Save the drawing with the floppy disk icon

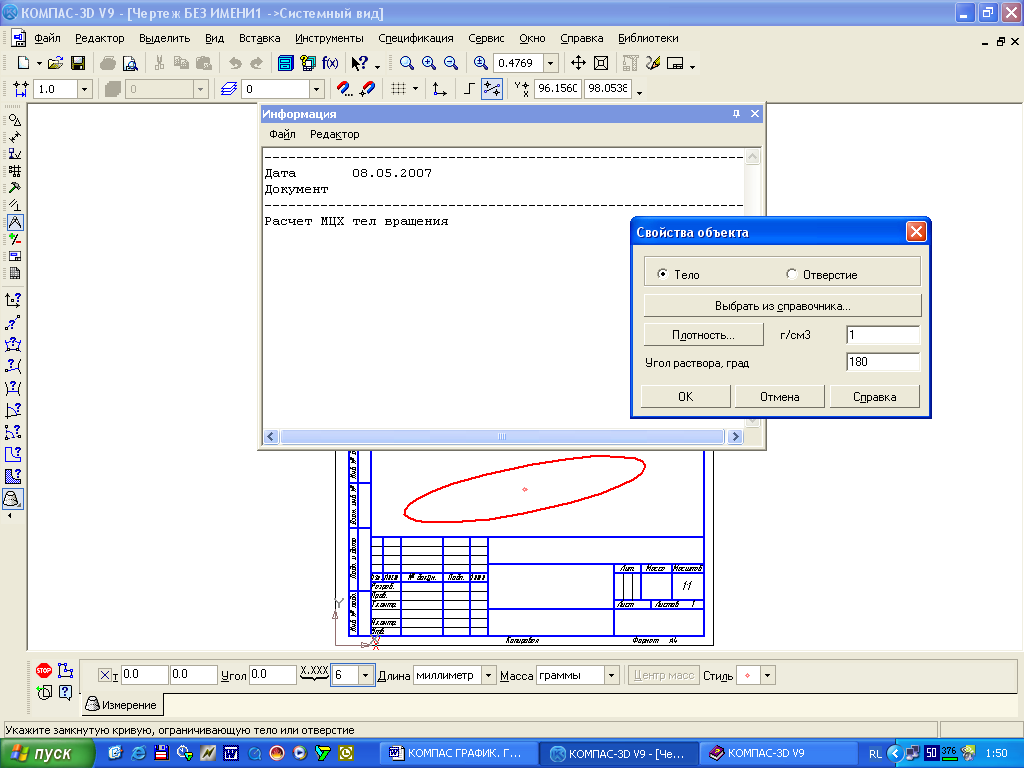[x=78, y=63]
